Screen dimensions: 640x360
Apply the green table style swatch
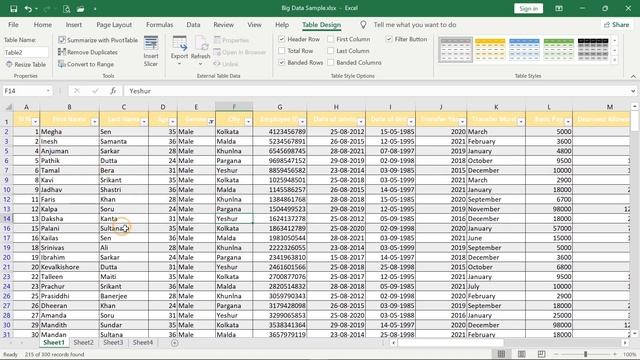pyautogui.click(x=559, y=49)
